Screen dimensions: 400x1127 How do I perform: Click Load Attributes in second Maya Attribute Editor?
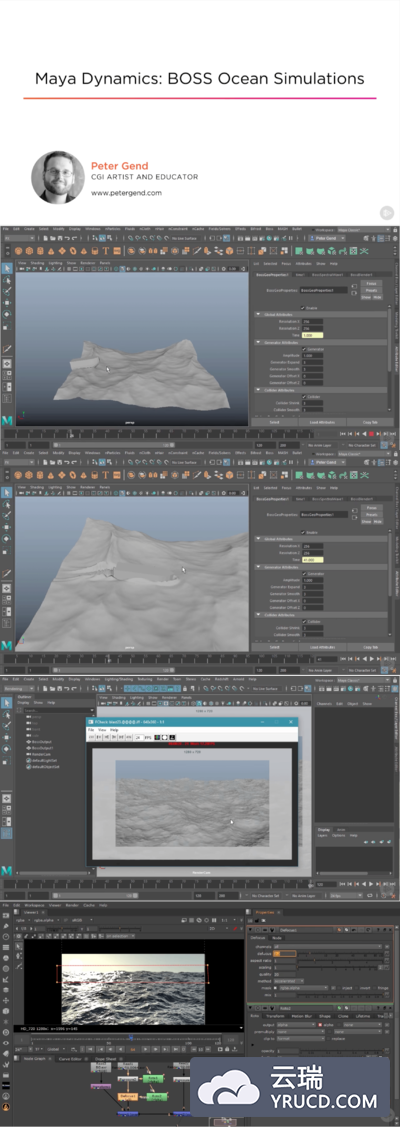coord(322,647)
